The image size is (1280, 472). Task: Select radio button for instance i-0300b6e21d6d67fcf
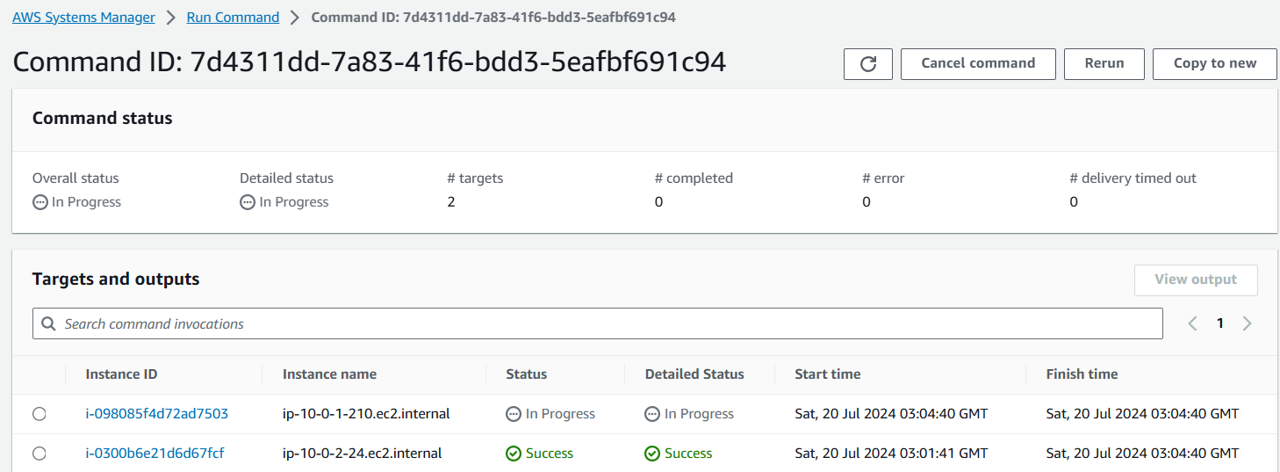coord(39,454)
